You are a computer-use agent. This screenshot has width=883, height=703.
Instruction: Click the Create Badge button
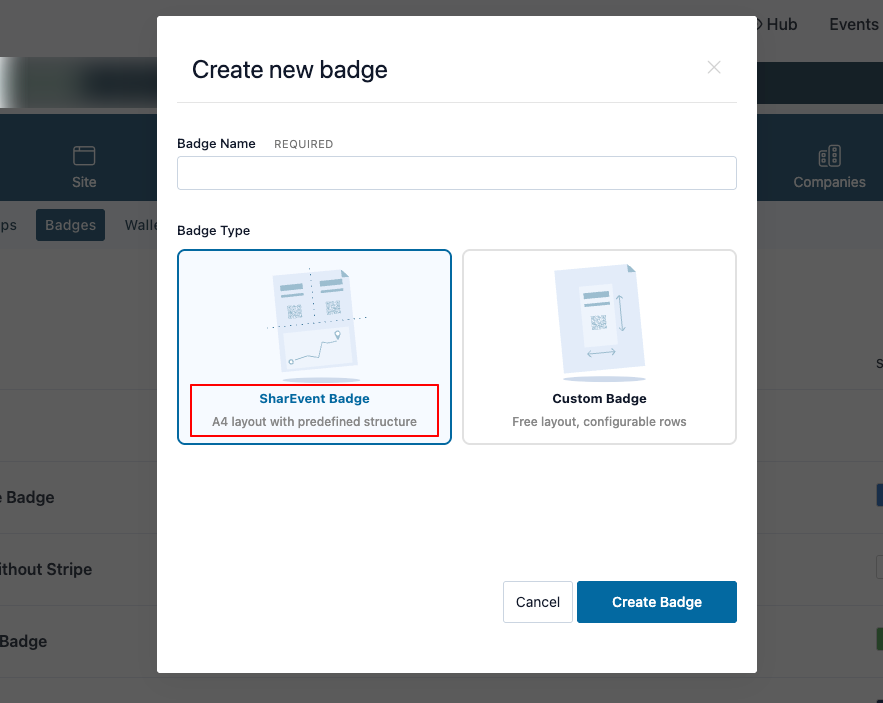(x=657, y=602)
